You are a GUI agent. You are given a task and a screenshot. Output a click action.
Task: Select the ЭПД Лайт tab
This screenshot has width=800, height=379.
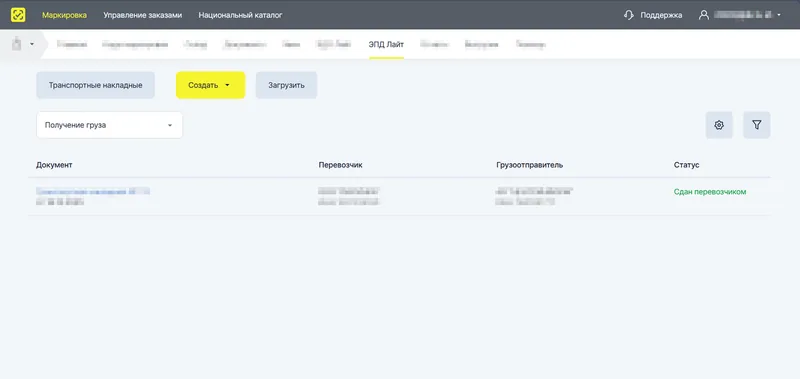pos(386,44)
